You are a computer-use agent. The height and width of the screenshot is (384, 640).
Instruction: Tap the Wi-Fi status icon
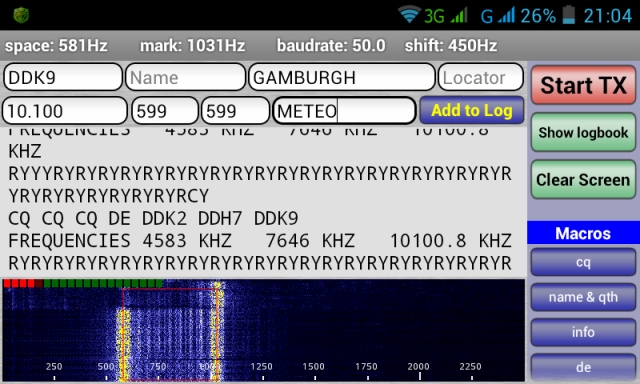click(x=409, y=15)
